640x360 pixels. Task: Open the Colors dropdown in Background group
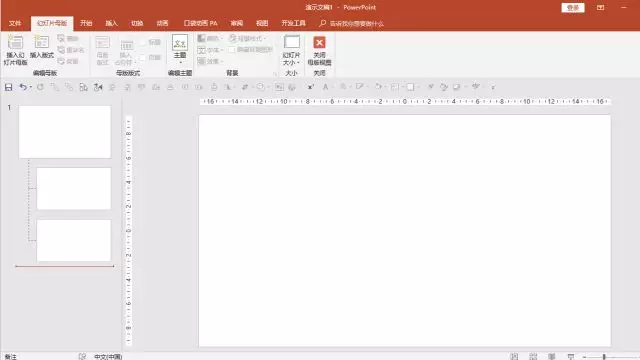210,38
